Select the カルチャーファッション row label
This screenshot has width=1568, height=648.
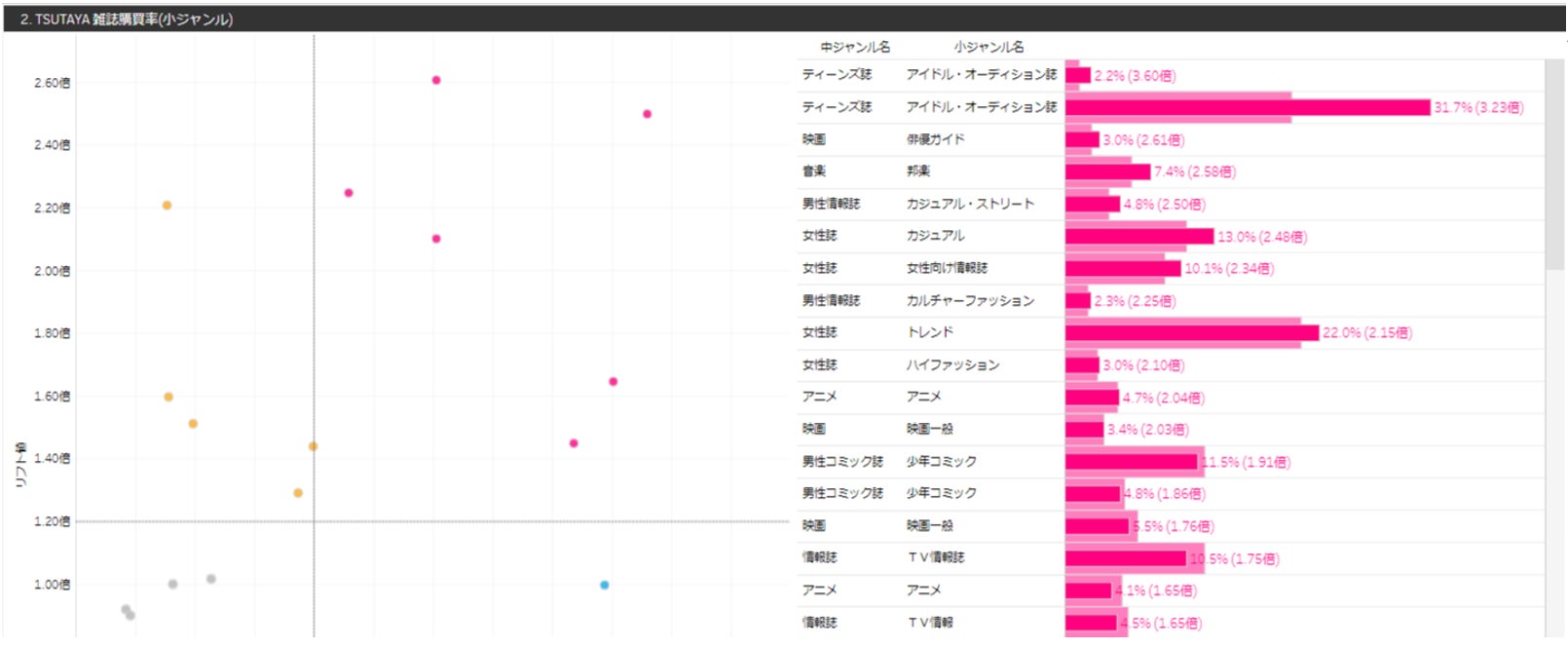tap(970, 301)
